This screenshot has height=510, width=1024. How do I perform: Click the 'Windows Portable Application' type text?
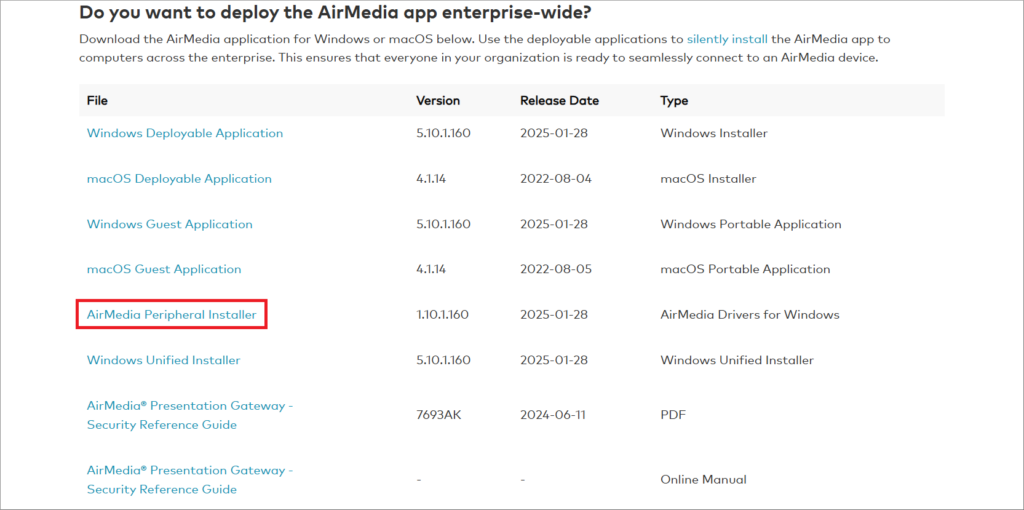(x=751, y=224)
